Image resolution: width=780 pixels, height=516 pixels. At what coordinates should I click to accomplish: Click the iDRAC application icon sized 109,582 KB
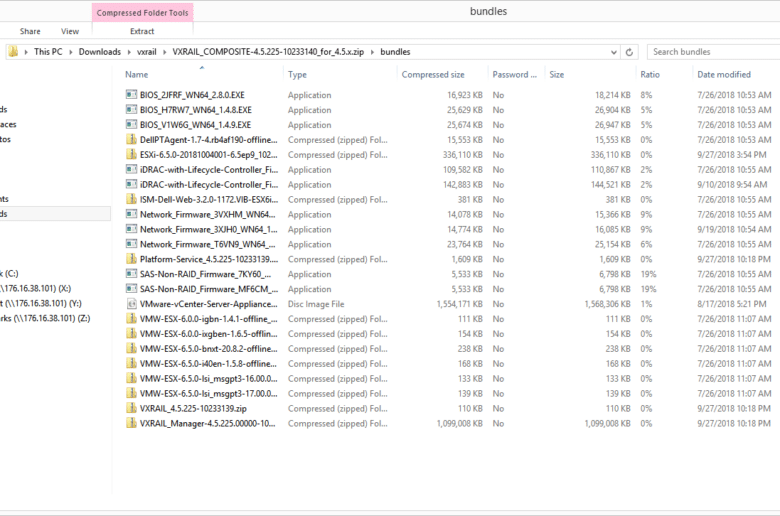(131, 169)
